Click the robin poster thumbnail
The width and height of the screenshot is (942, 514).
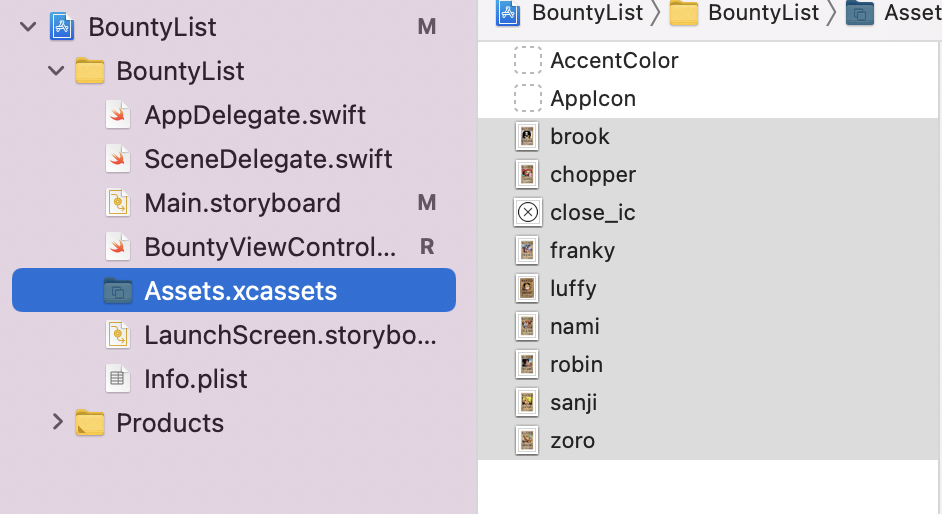527,364
